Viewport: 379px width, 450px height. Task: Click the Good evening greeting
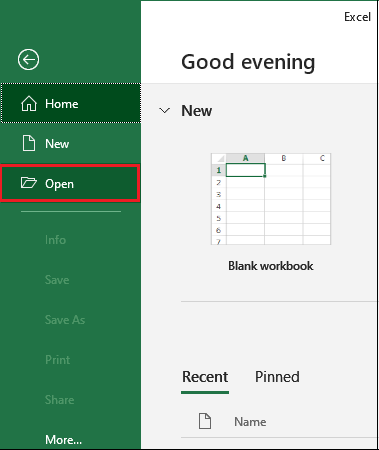[x=248, y=62]
